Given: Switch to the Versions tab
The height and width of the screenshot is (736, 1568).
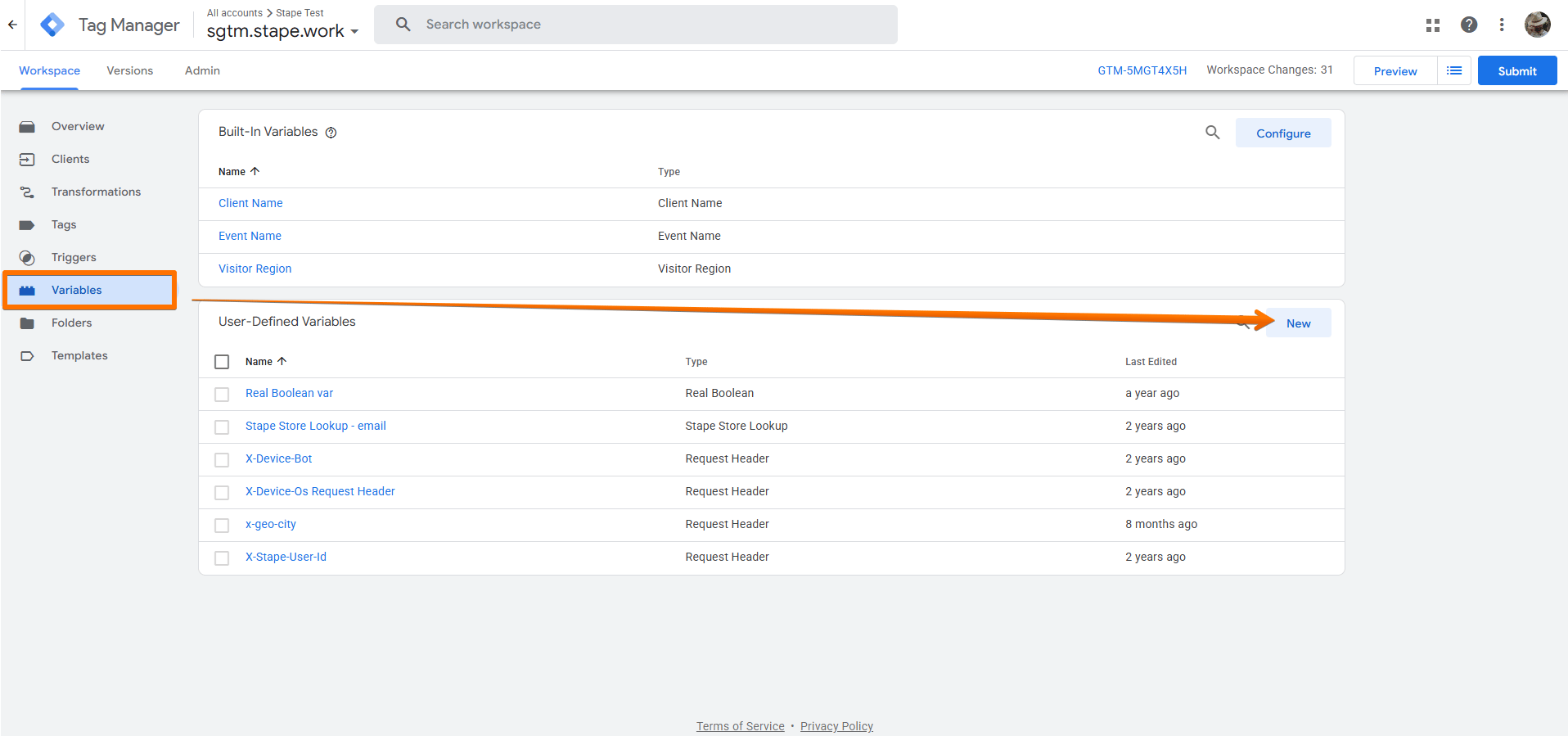Looking at the screenshot, I should coord(130,70).
